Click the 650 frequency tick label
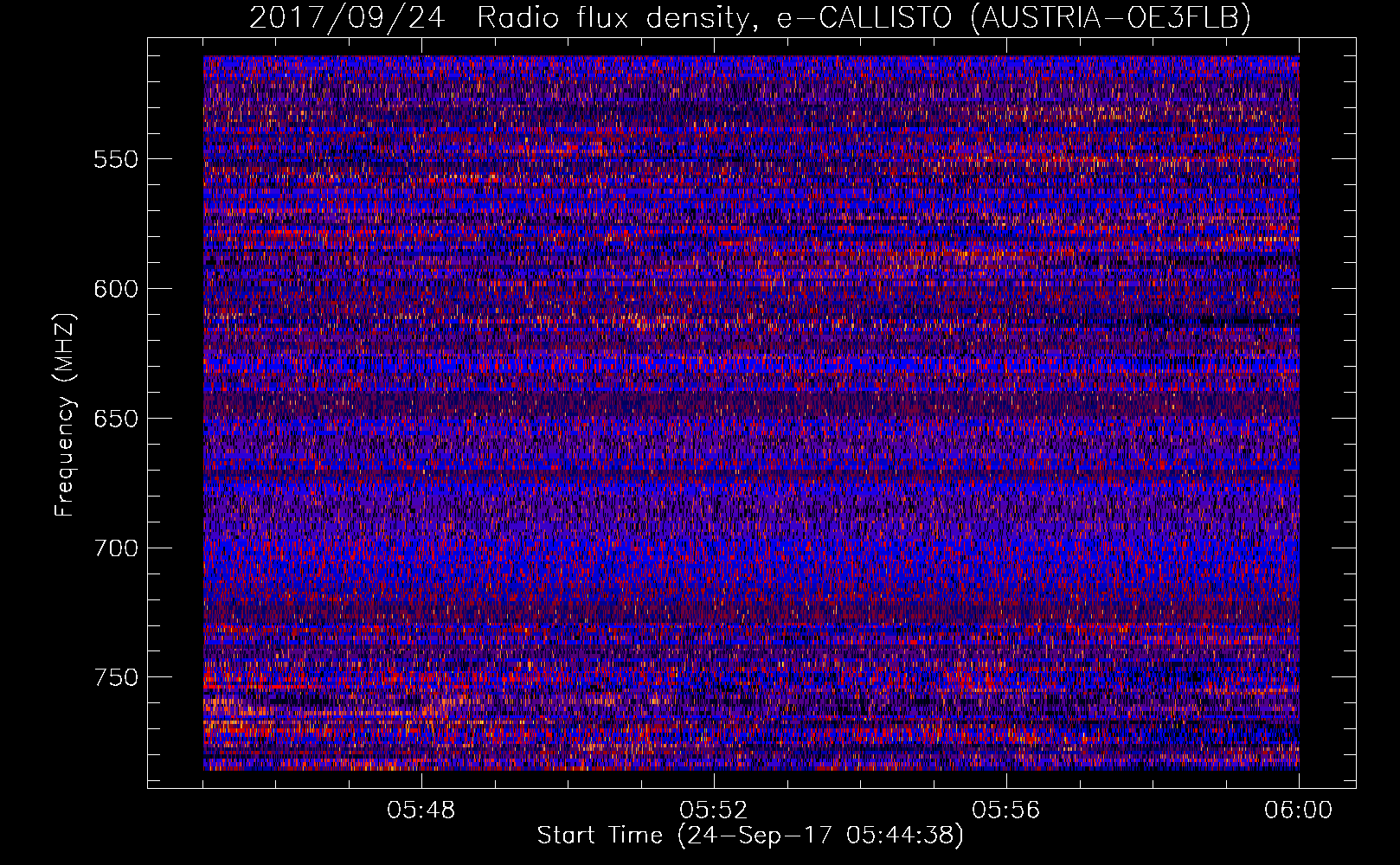The image size is (1400, 865). coord(116,419)
